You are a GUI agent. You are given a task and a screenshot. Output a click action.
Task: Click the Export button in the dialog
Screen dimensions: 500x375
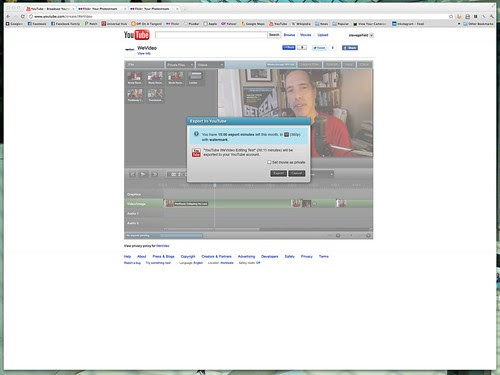pos(278,173)
